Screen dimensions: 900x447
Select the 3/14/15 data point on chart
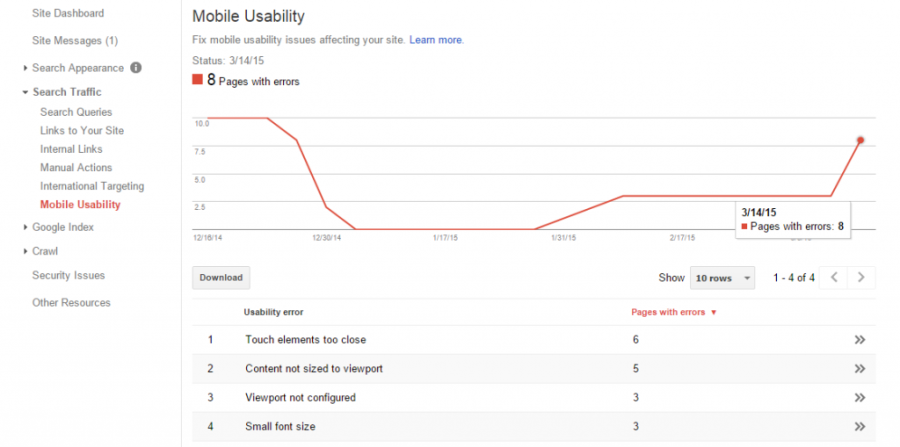click(x=860, y=140)
